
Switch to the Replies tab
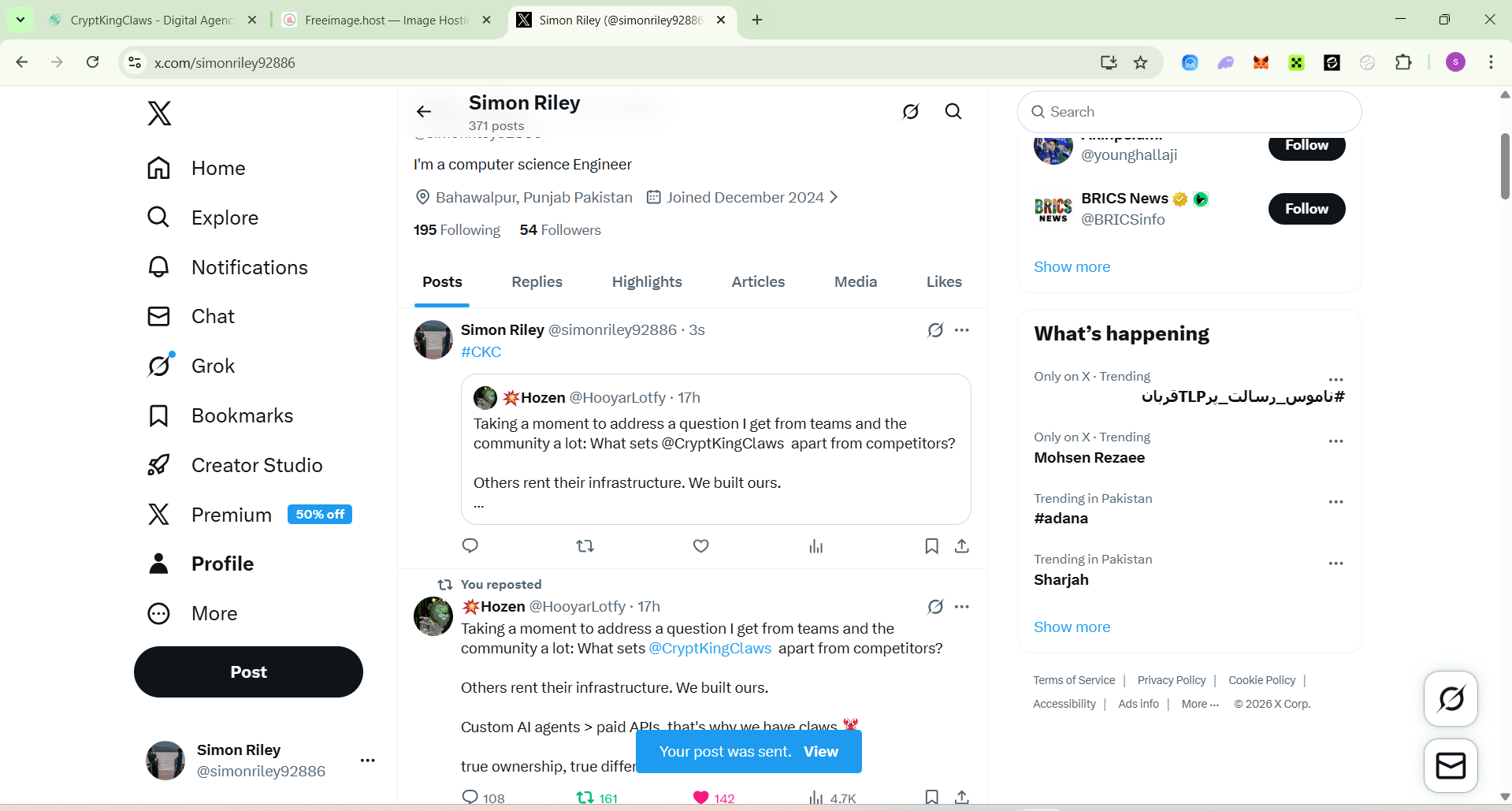(x=537, y=282)
